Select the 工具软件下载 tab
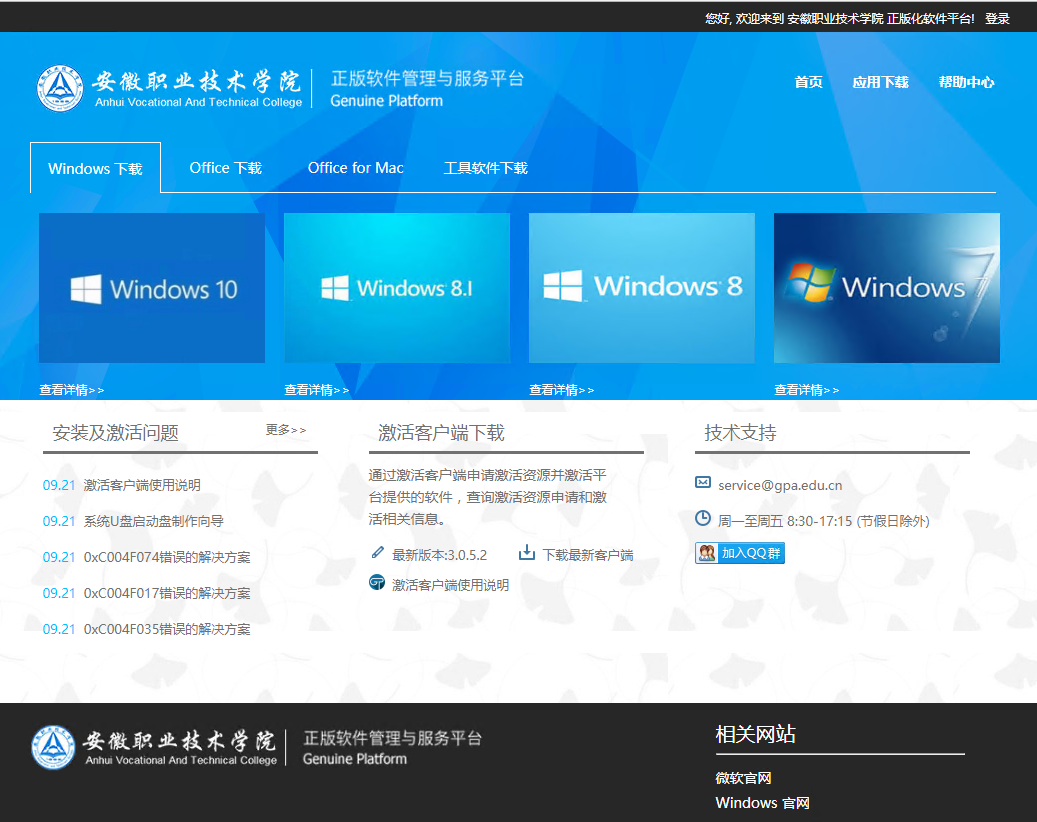The image size is (1037, 822). coord(485,168)
